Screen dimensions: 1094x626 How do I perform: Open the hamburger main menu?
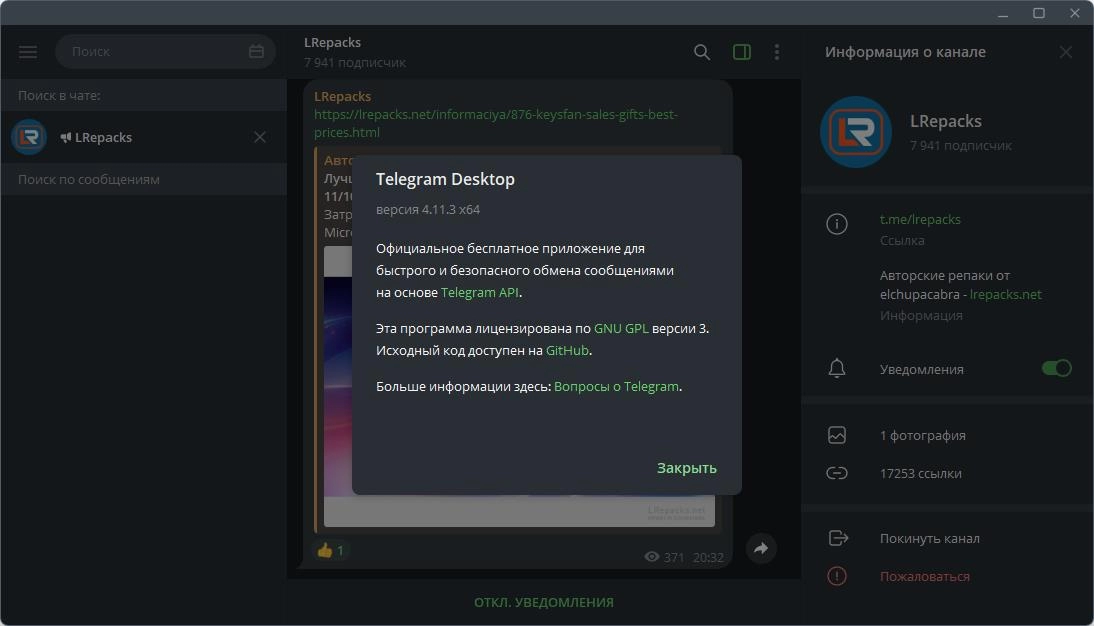(x=28, y=52)
